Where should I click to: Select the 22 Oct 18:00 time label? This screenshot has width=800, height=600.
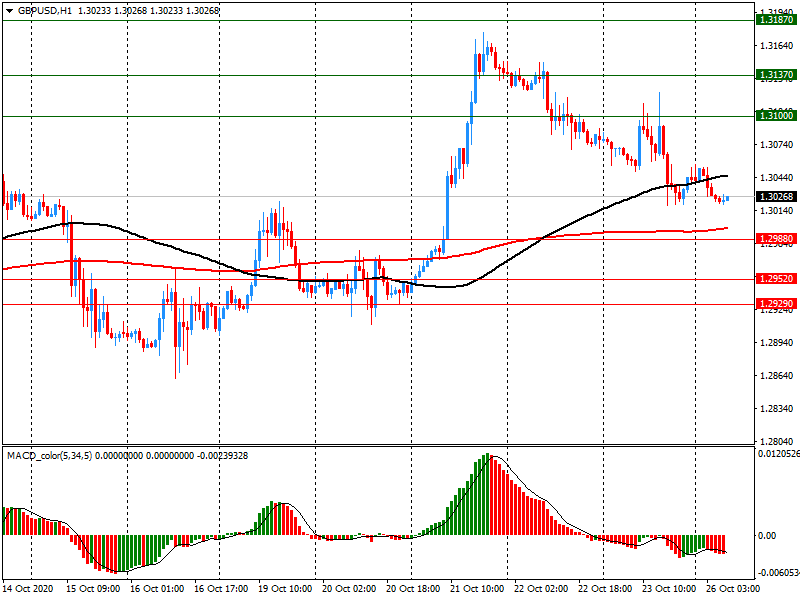[x=606, y=590]
